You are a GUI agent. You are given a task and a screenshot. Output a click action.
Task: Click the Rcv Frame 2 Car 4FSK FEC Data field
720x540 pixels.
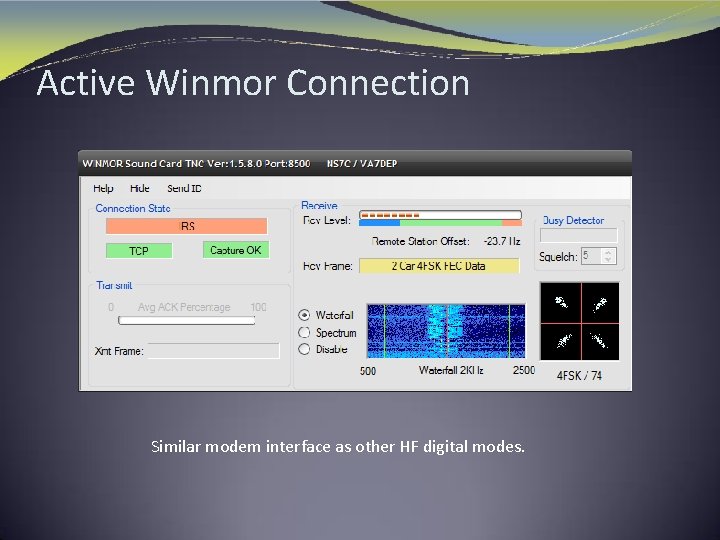coord(439,265)
